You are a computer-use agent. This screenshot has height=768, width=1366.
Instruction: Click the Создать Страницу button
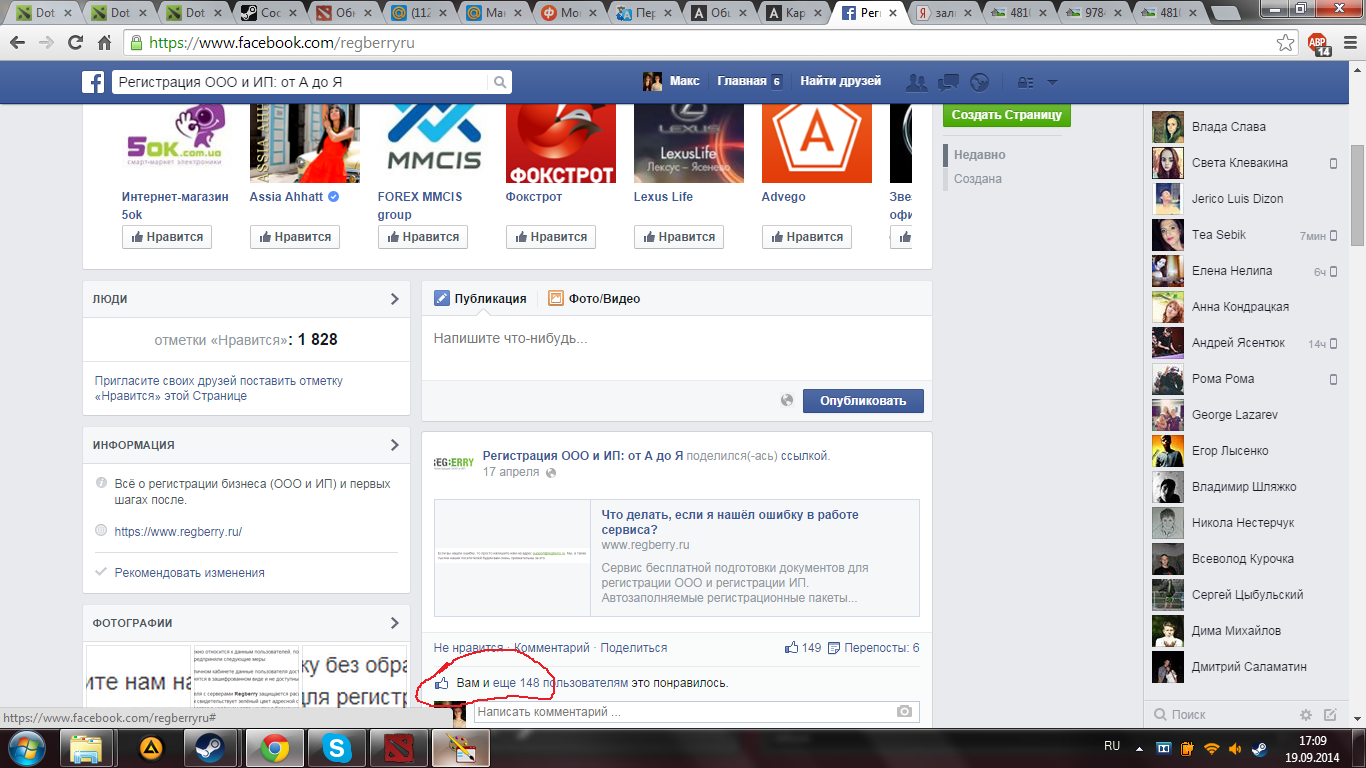[x=1007, y=115]
